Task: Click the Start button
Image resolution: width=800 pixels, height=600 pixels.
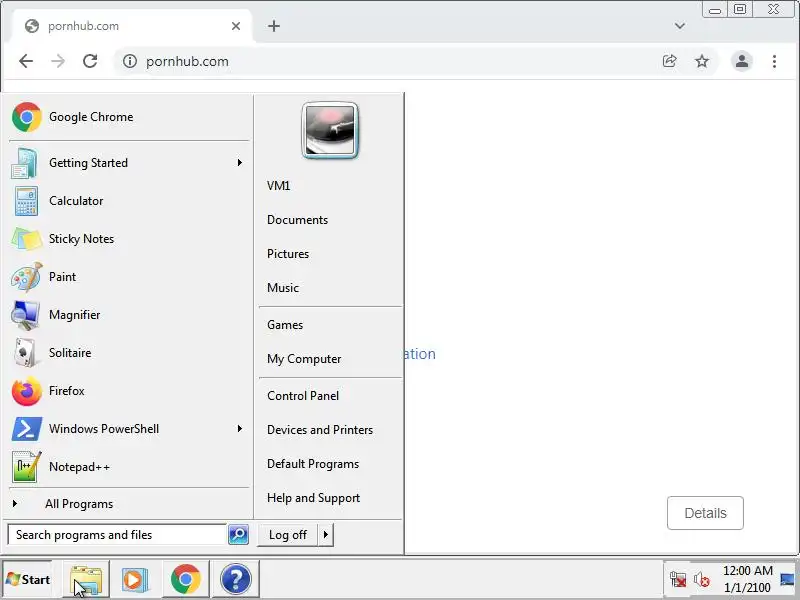Action: (28, 579)
